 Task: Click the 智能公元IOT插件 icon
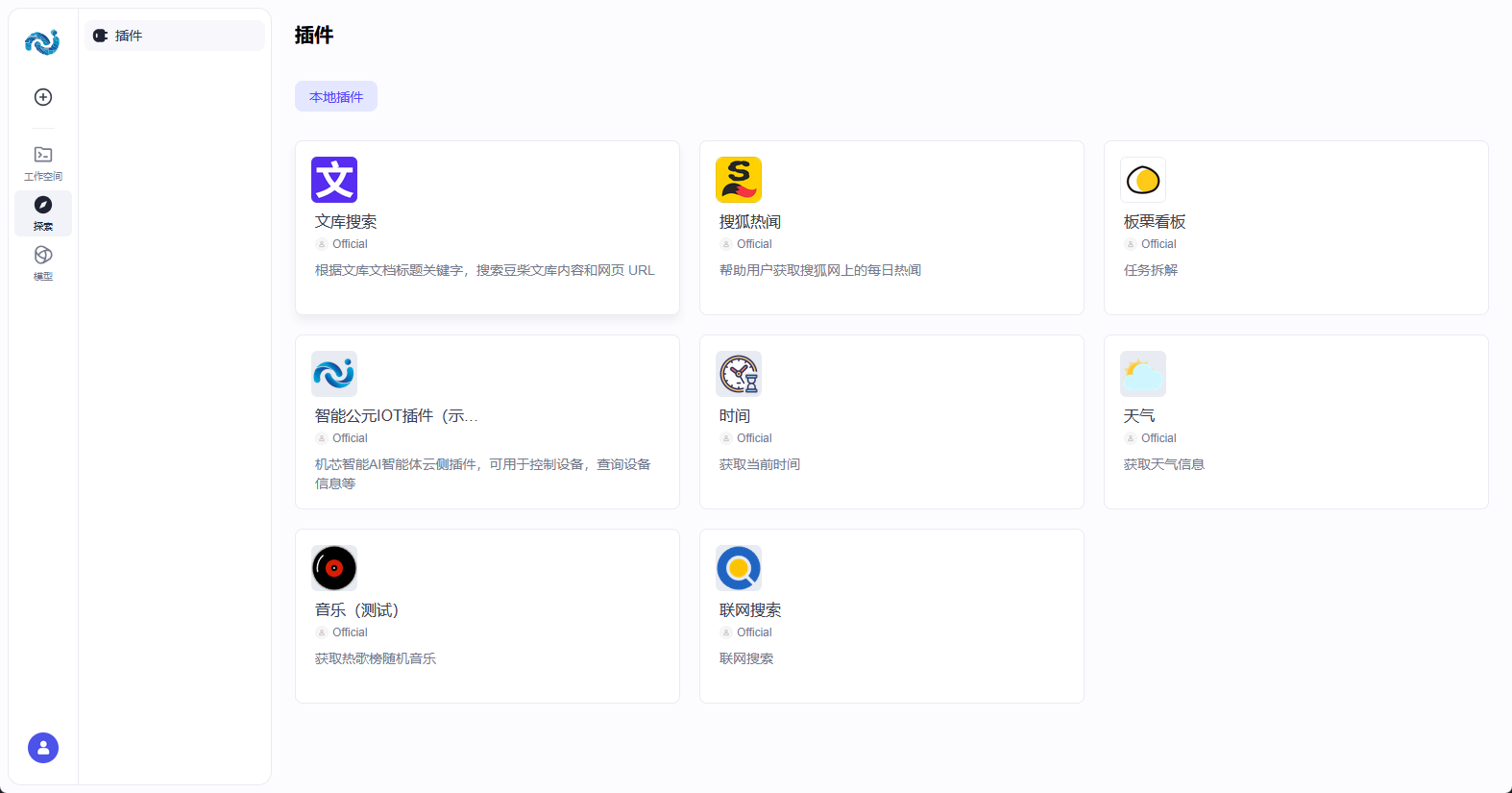click(x=334, y=374)
